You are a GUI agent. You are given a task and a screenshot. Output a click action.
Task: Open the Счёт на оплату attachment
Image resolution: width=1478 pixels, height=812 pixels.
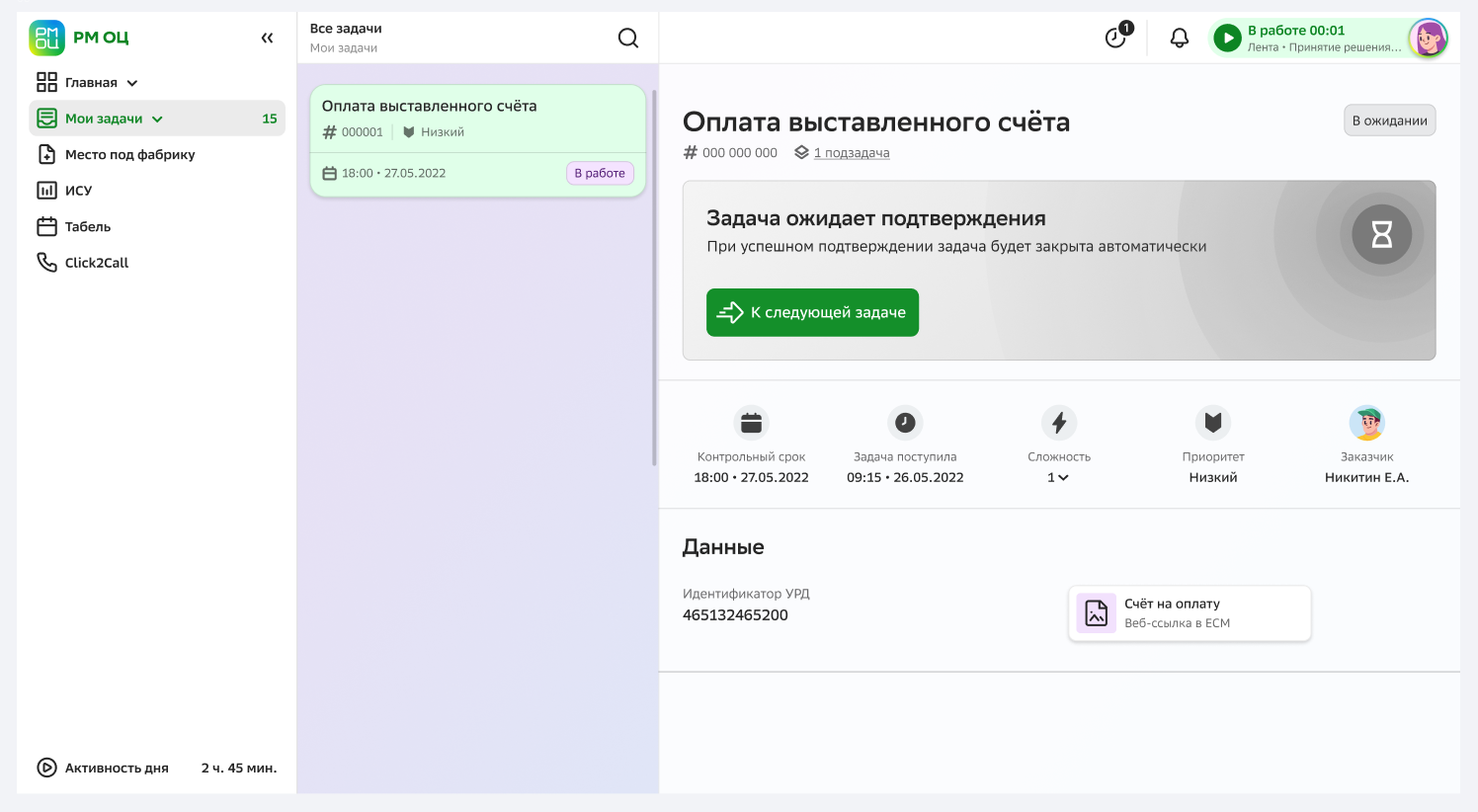point(1190,613)
